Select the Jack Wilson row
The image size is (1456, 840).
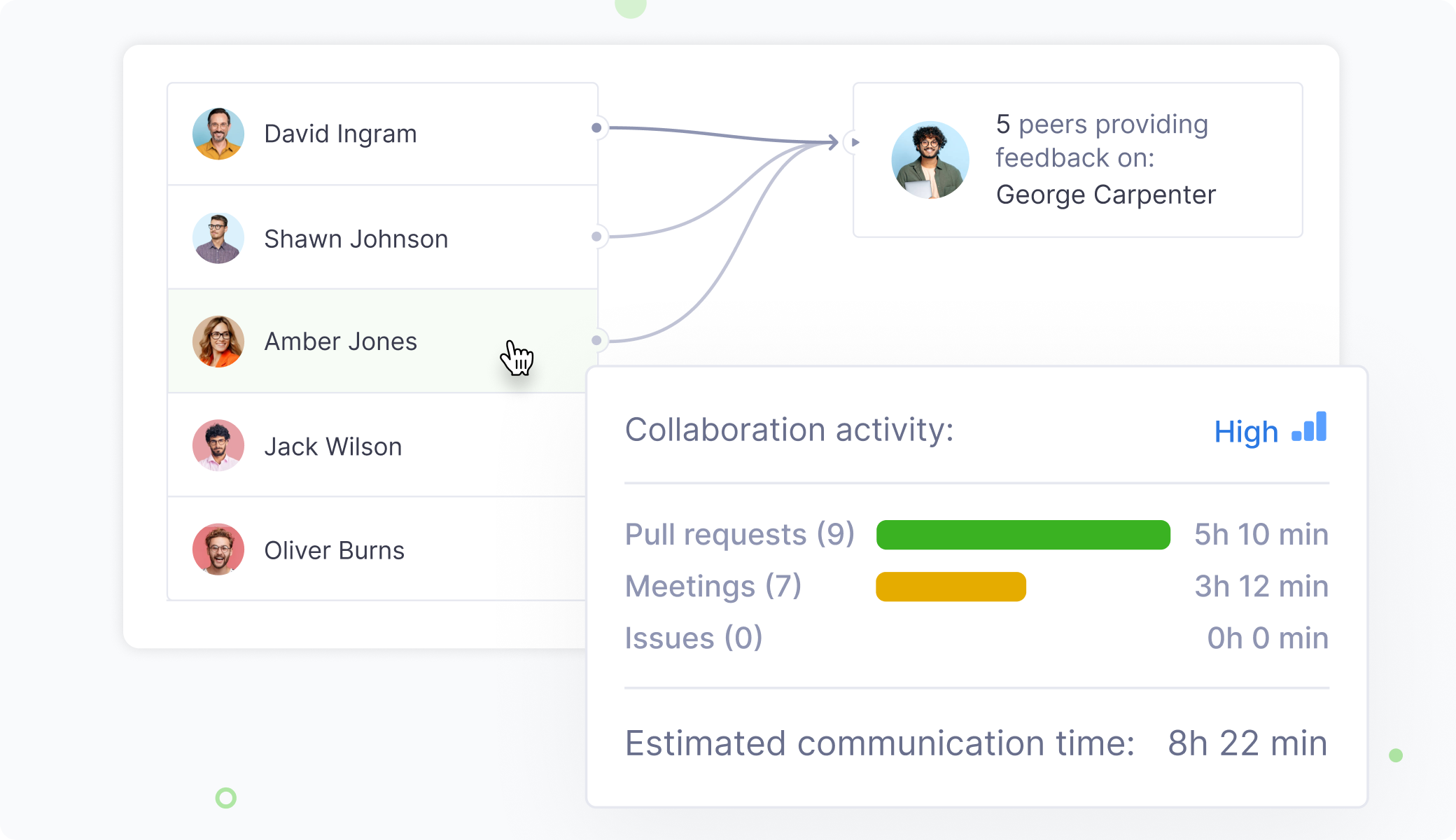coord(378,446)
